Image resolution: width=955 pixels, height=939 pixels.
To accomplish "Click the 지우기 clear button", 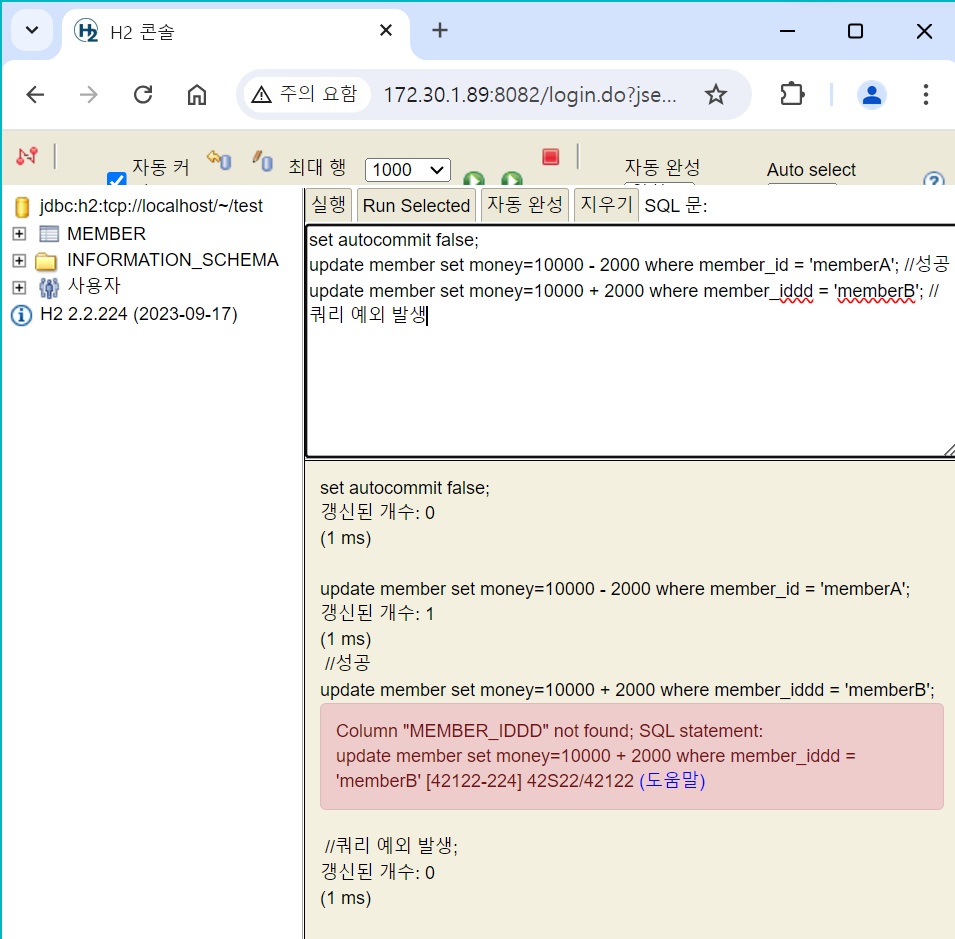I will [x=607, y=205].
